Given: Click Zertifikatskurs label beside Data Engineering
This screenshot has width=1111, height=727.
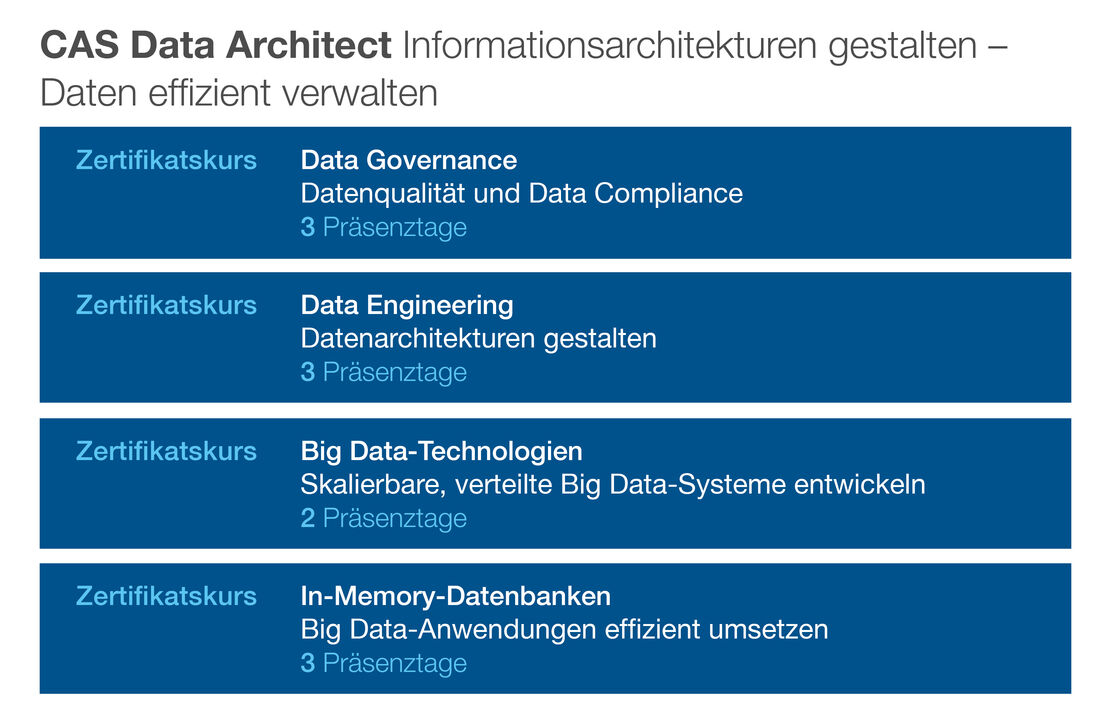Looking at the screenshot, I should point(167,305).
